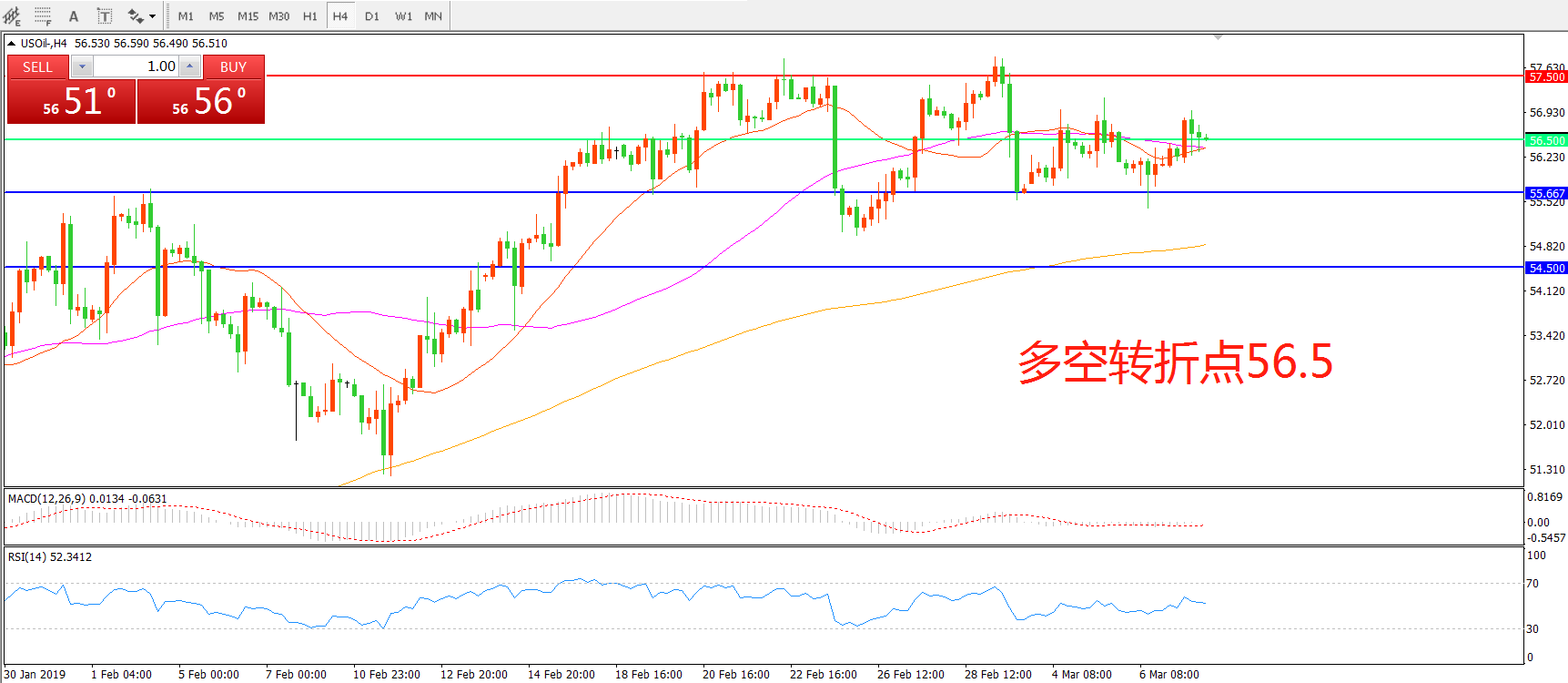This screenshot has width=1568, height=683.
Task: Click the Arrows objects icon
Action: click(136, 16)
